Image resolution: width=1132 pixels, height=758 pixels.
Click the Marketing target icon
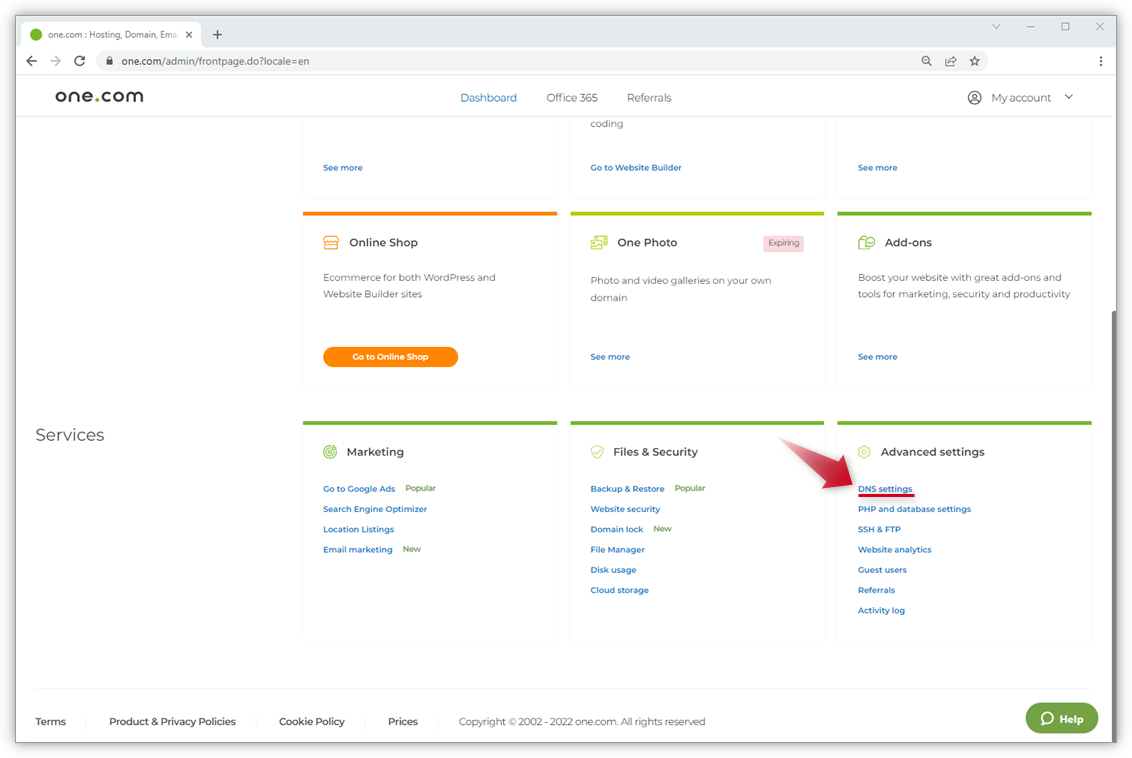330,452
